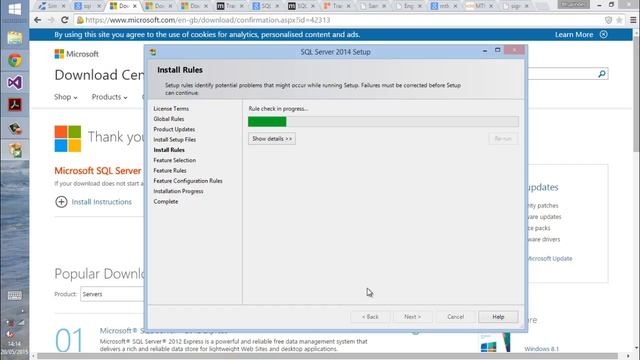Open File Explorer from the taskbar
This screenshot has width=640, height=360.
point(15,38)
